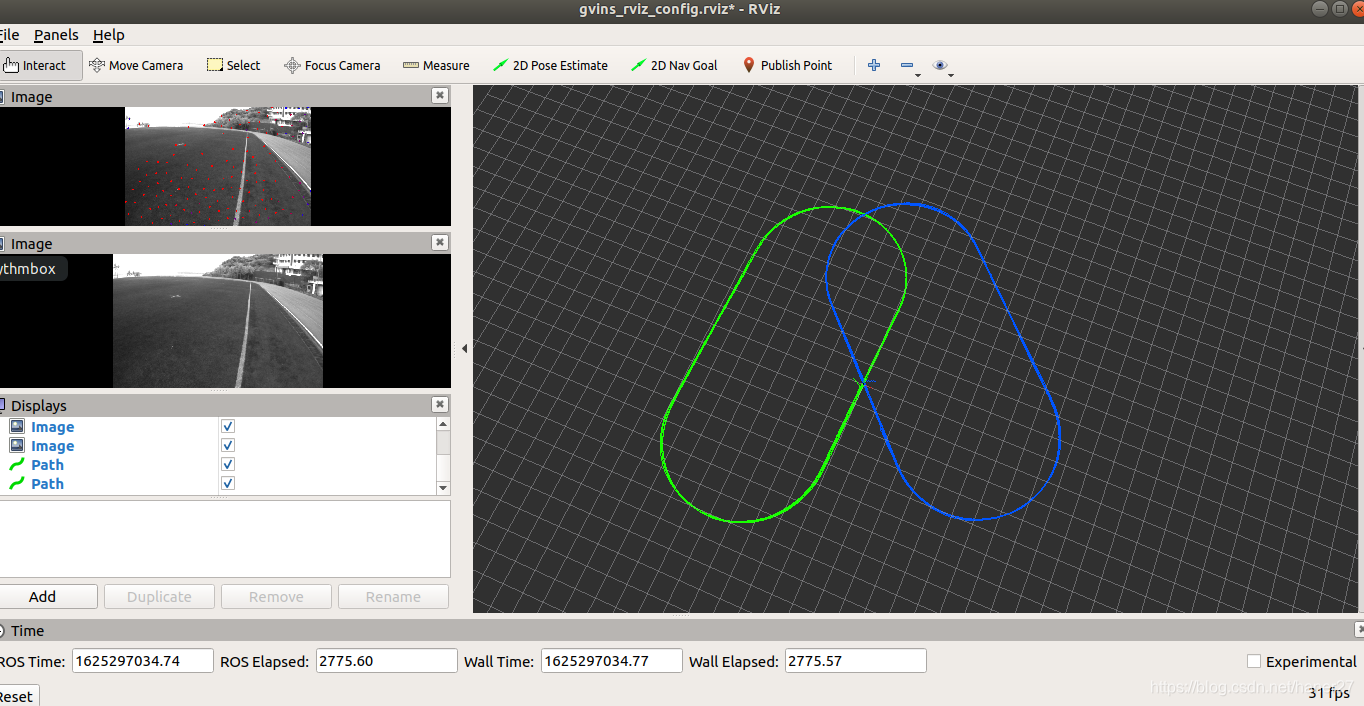Click the '31 fps' status text

[x=1329, y=692]
